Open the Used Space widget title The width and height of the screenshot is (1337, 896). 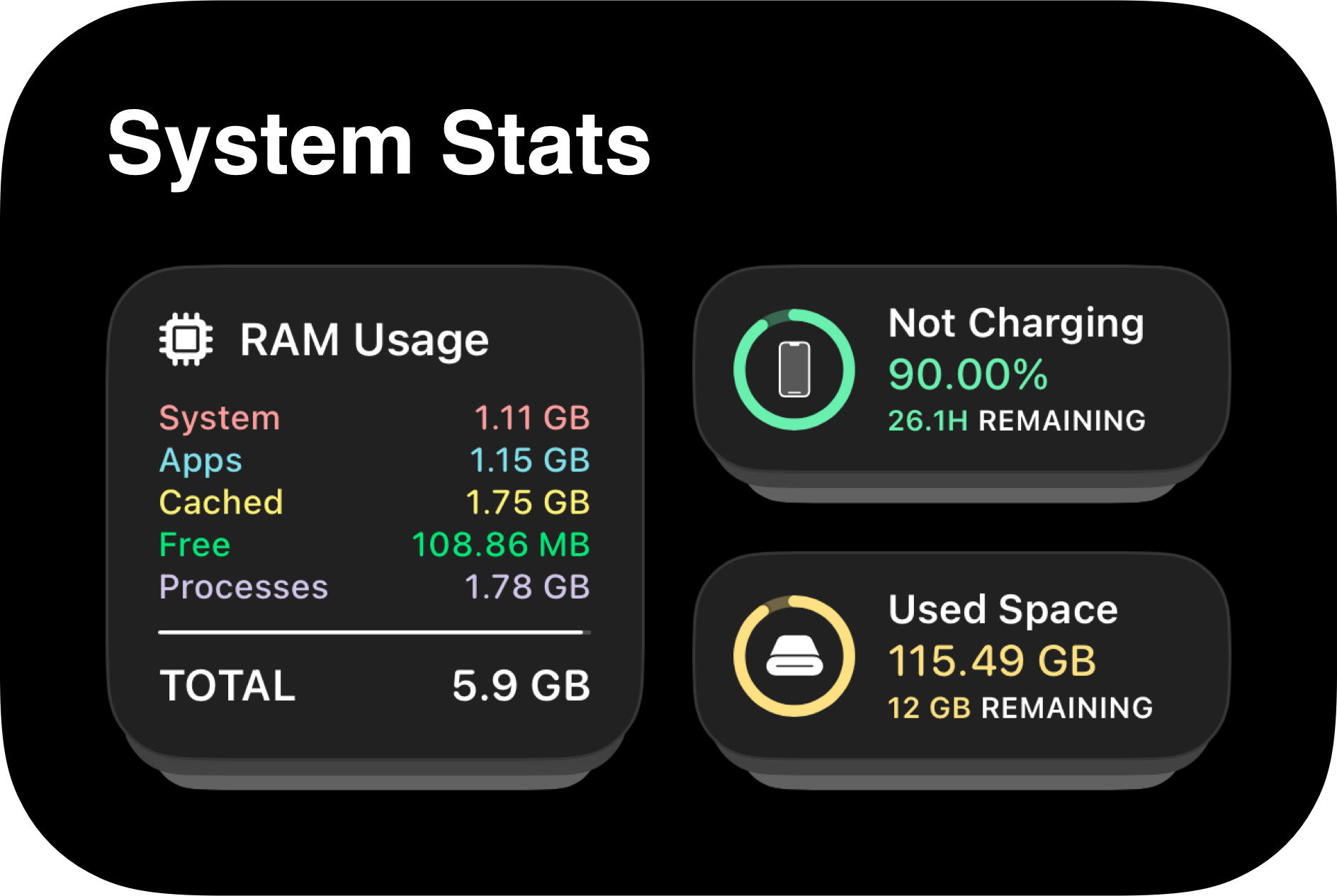pos(1003,609)
